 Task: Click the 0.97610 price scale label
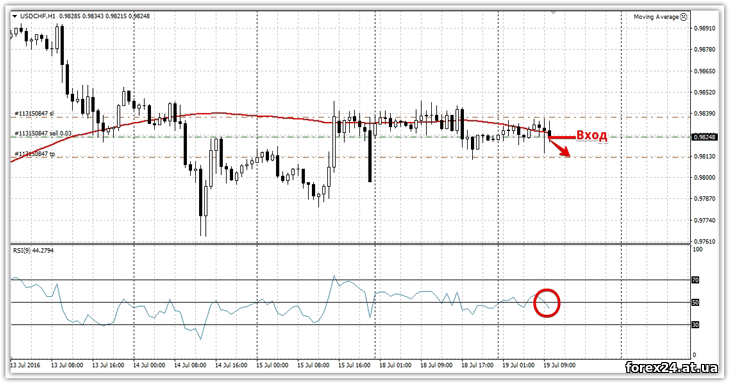point(704,242)
